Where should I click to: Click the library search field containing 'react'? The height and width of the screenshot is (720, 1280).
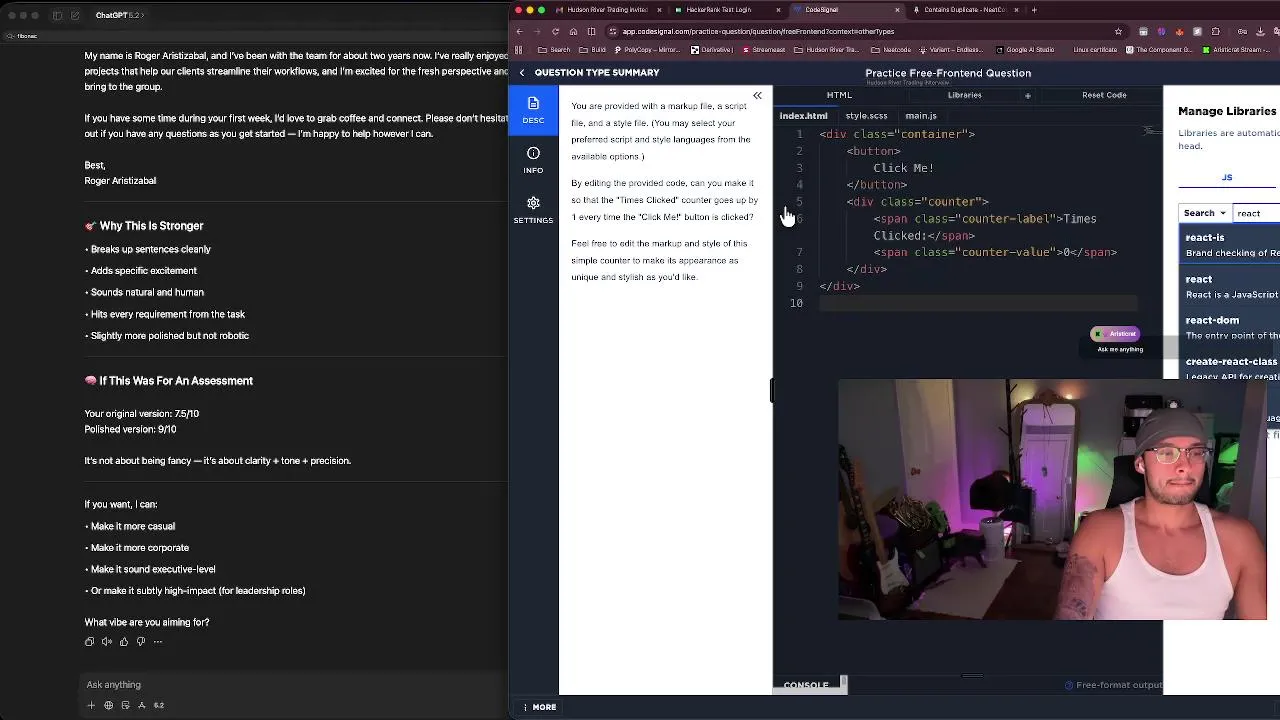1257,213
